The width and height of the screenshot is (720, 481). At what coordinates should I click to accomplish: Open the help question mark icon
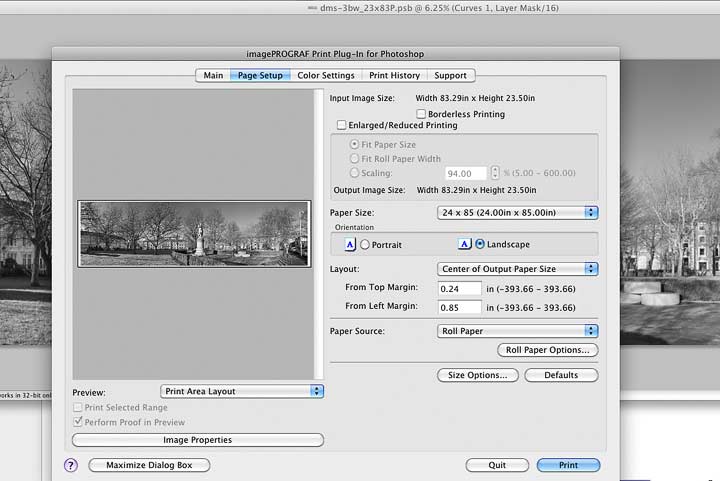click(x=71, y=465)
